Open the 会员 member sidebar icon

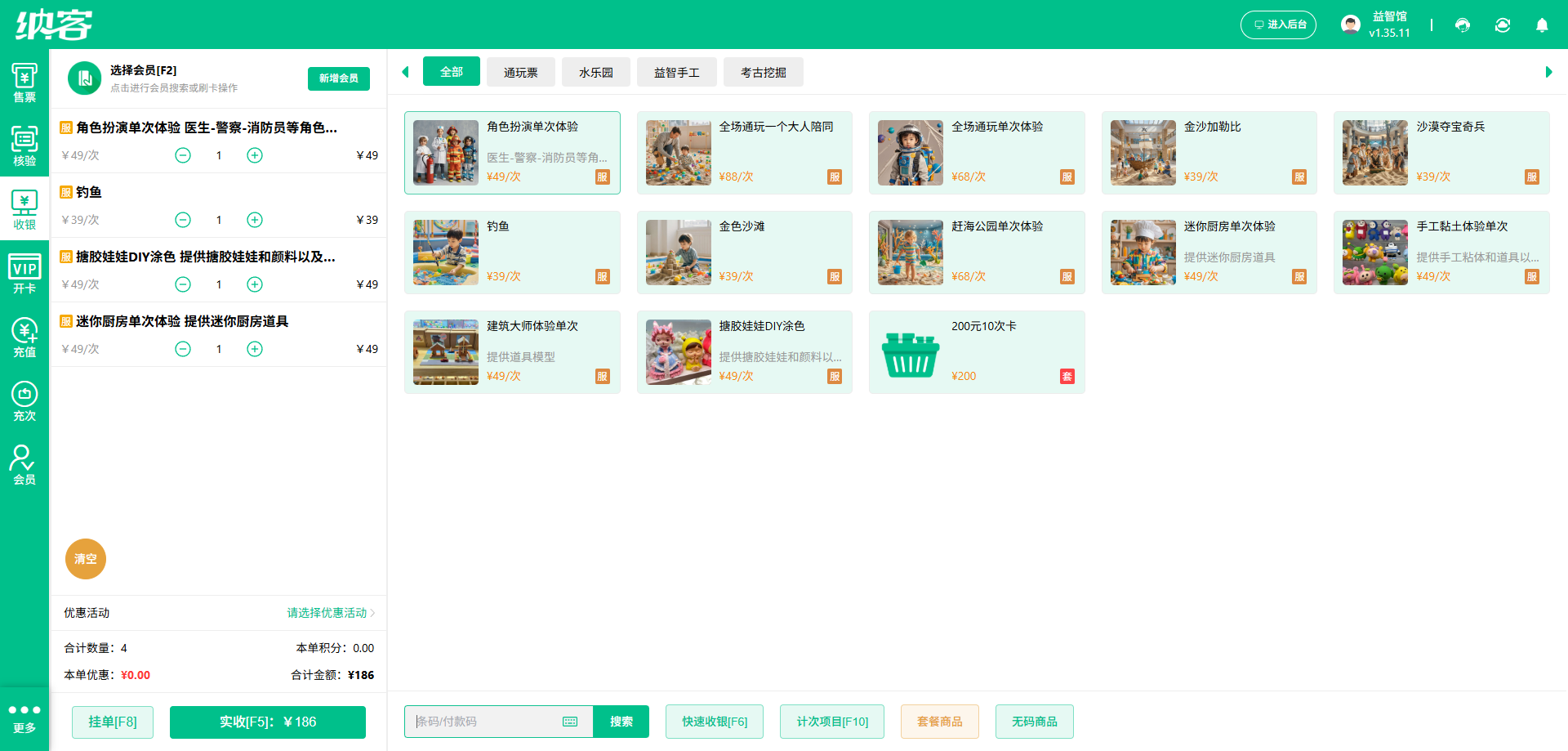[24, 465]
